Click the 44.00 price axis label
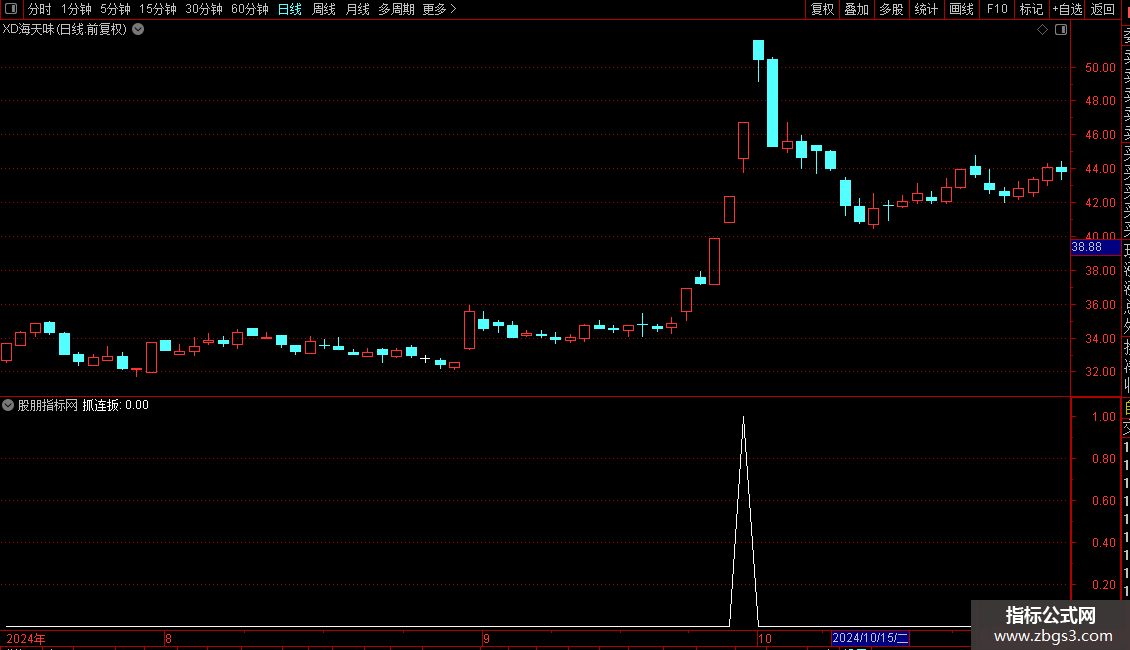The width and height of the screenshot is (1130, 650). [x=1100, y=169]
